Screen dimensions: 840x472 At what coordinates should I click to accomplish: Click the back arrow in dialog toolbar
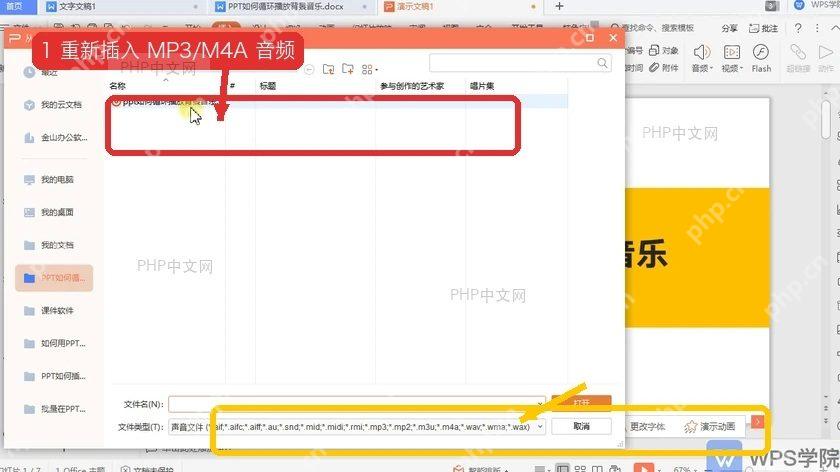pos(309,69)
